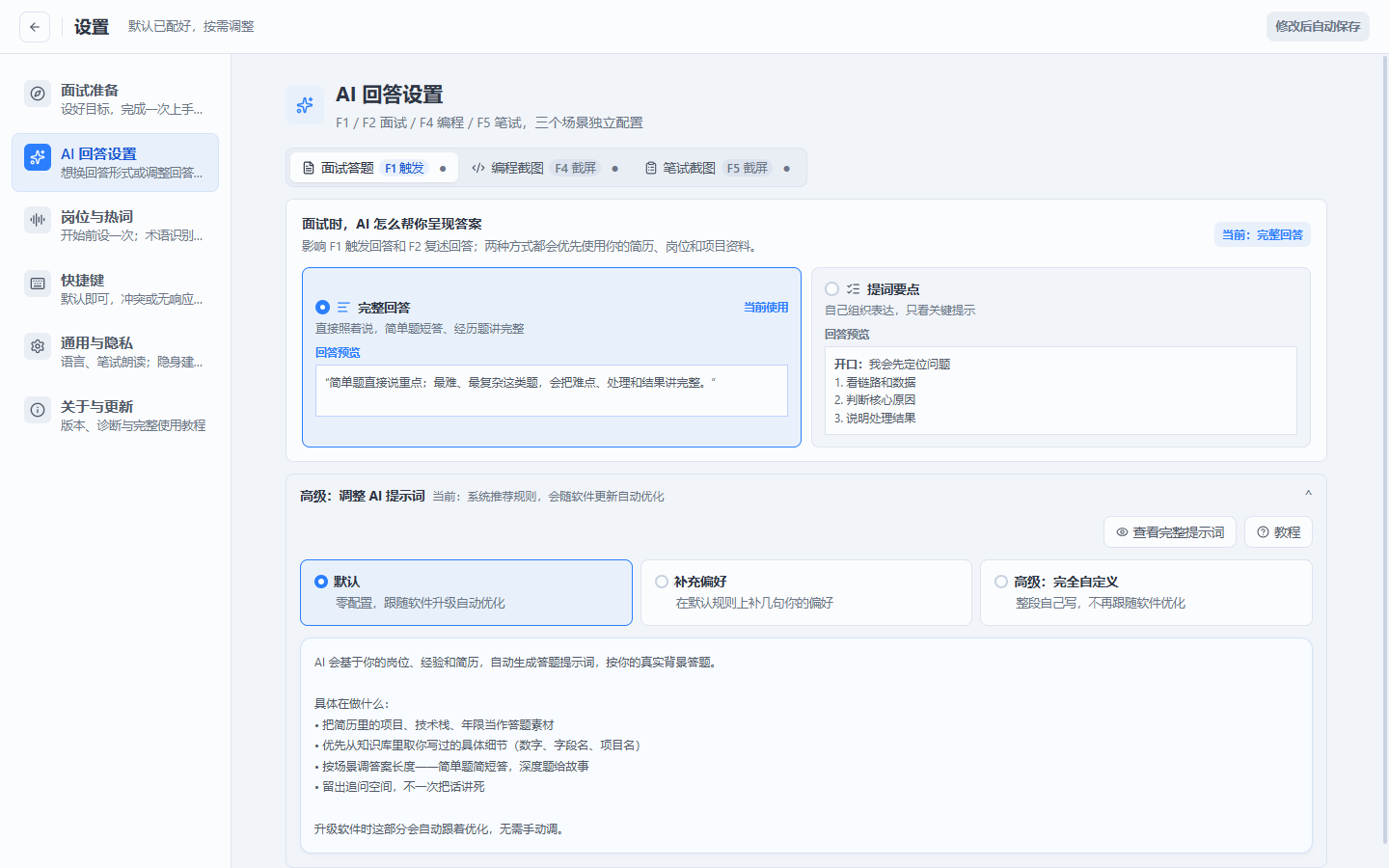
Task: Select the 提词要点 radio button
Action: point(831,289)
